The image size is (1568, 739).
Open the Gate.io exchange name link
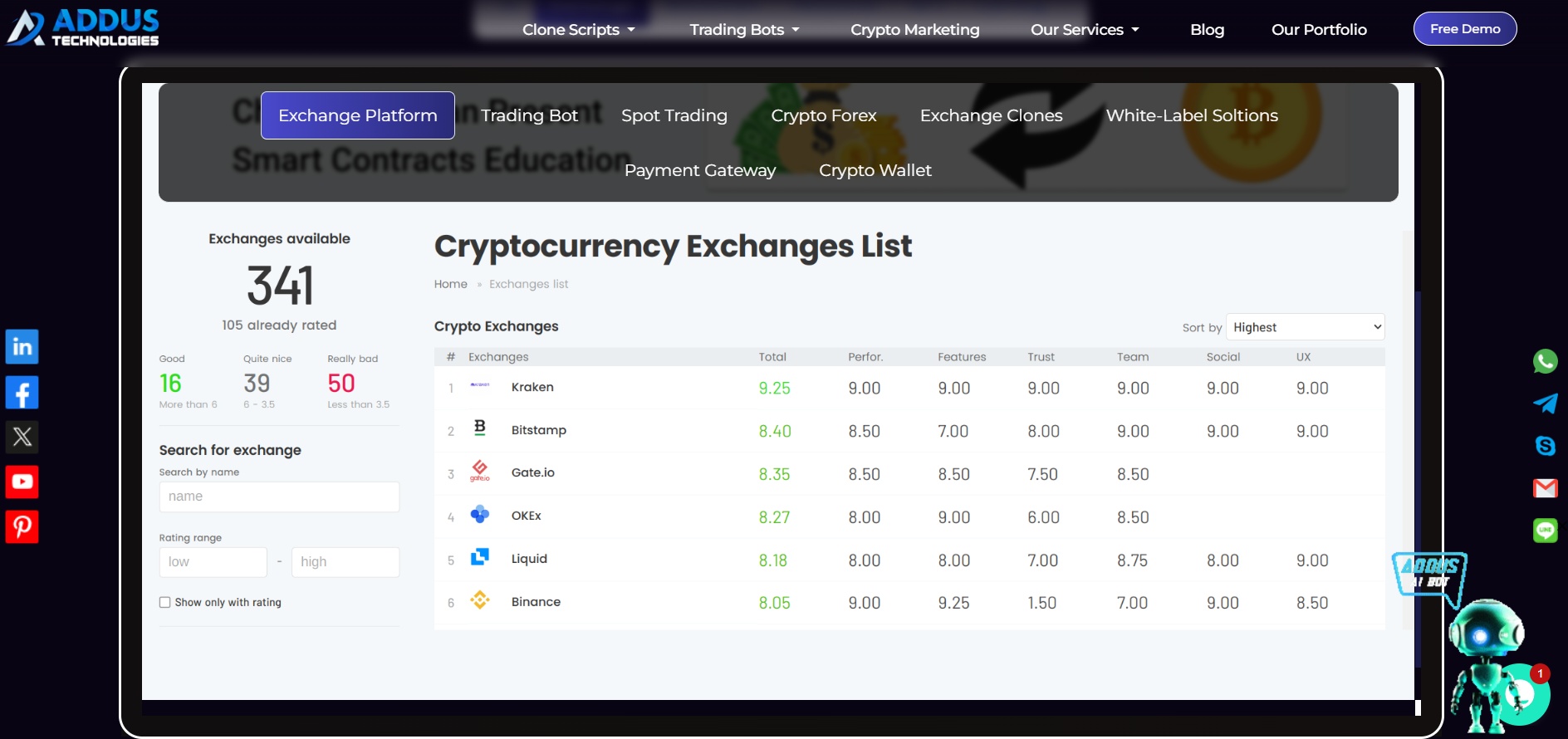(533, 472)
